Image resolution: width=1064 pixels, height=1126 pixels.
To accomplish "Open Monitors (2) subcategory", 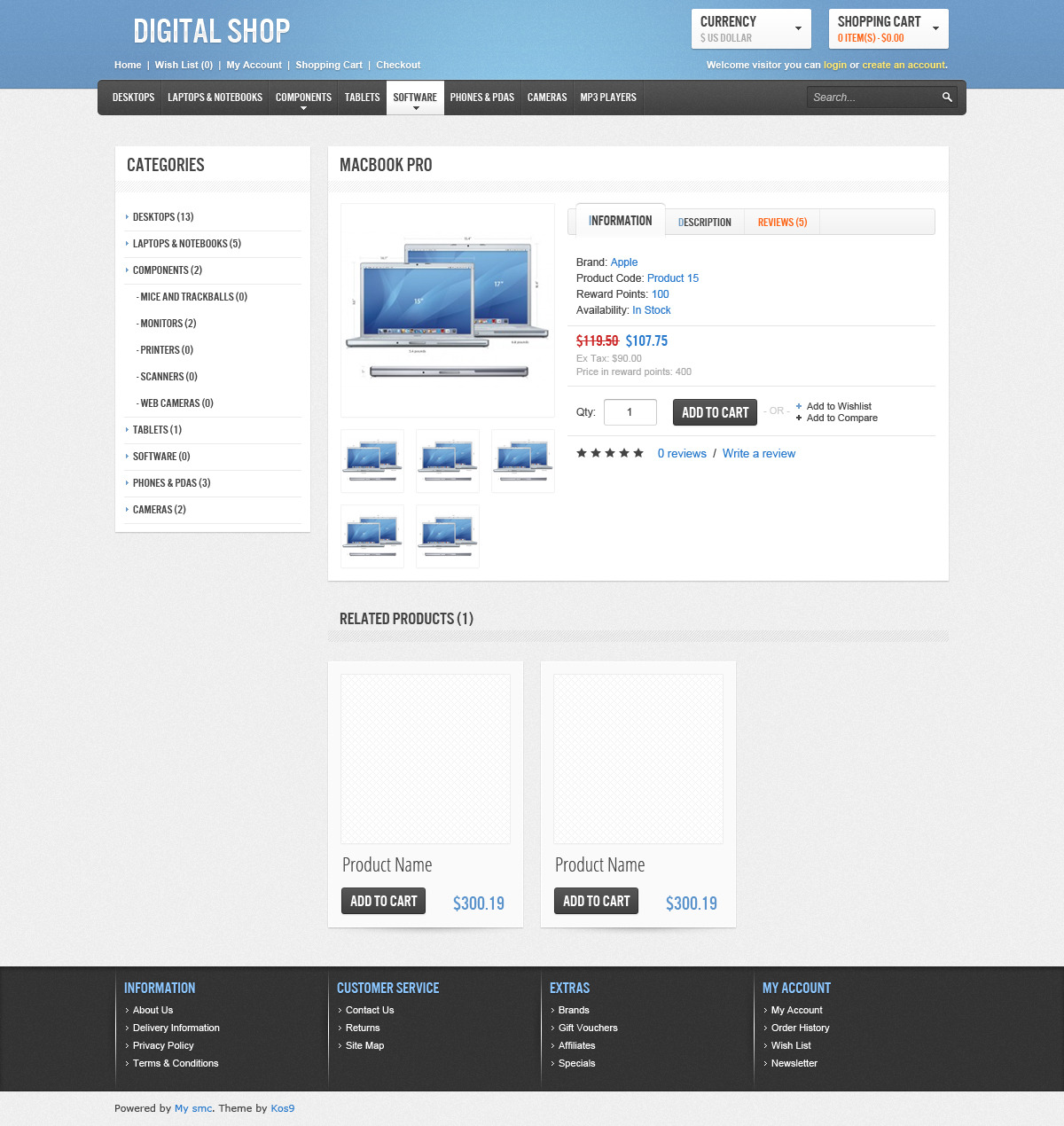I will 167,324.
